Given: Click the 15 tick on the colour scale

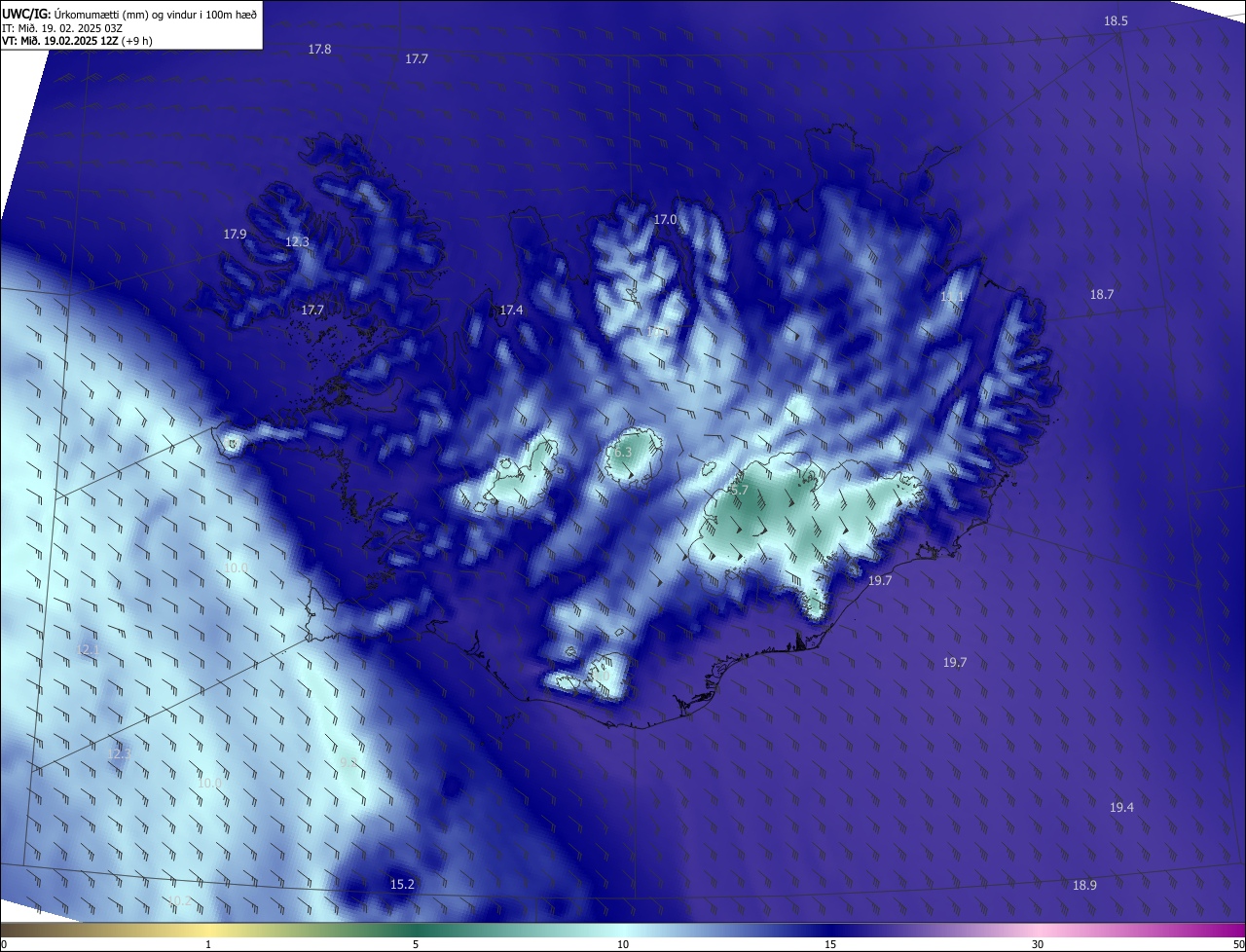Looking at the screenshot, I should [x=830, y=945].
